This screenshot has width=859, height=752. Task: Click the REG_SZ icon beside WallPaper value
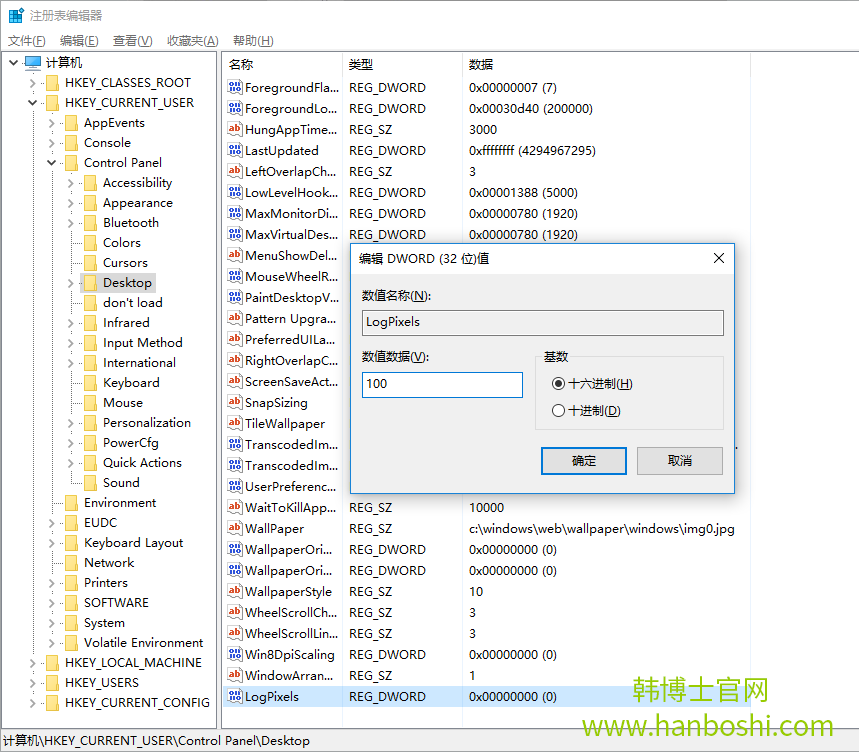coord(236,528)
